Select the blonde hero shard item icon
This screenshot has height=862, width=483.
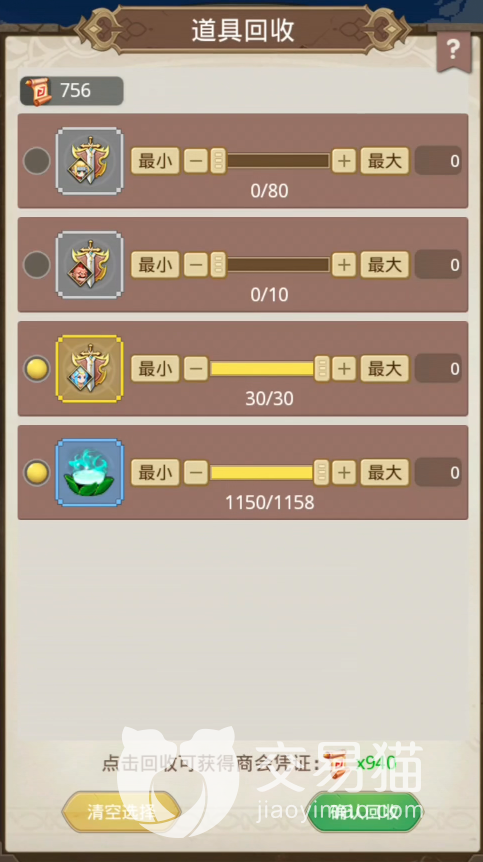pyautogui.click(x=90, y=161)
